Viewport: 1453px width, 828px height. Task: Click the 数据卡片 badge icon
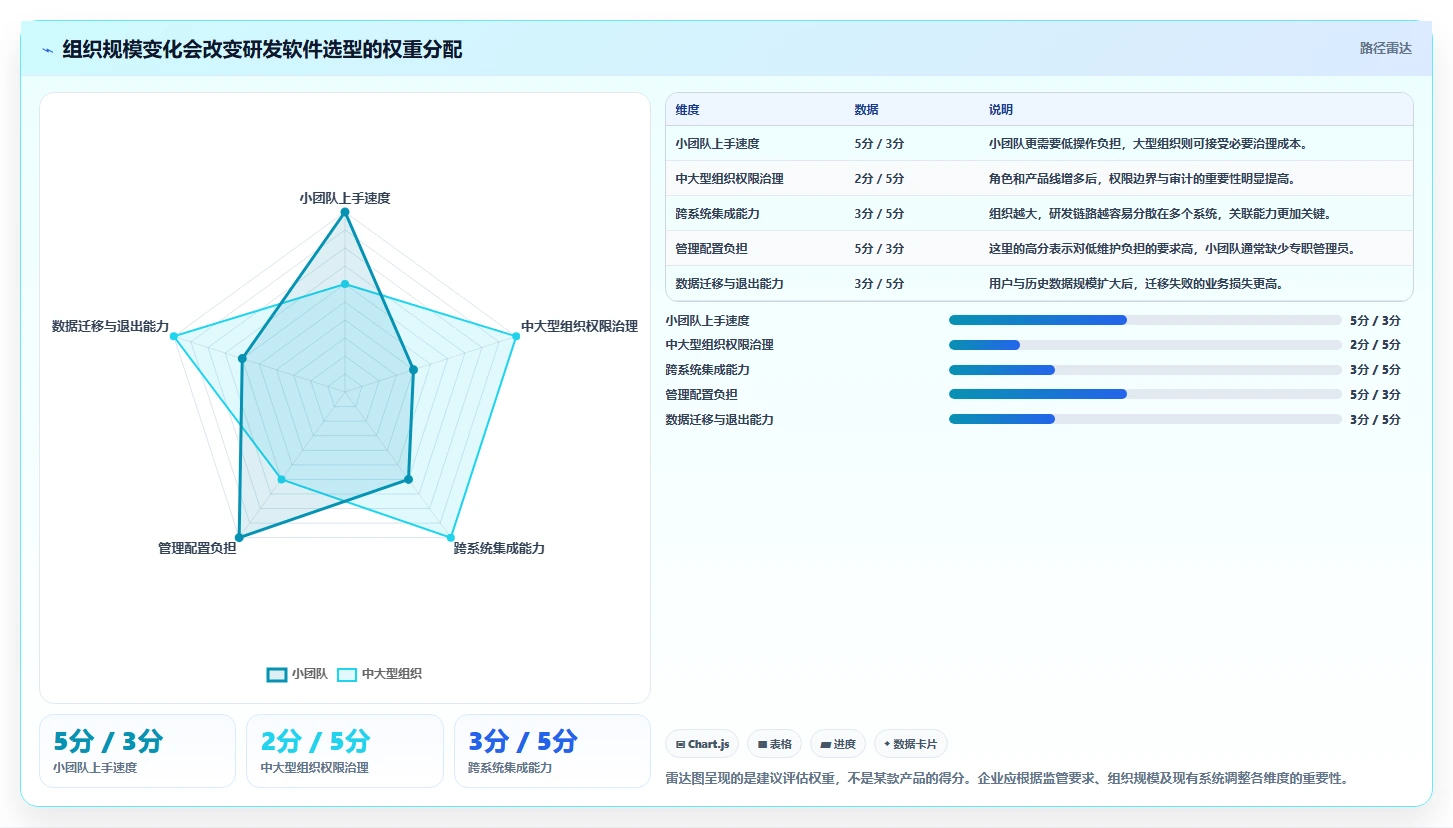tap(887, 744)
